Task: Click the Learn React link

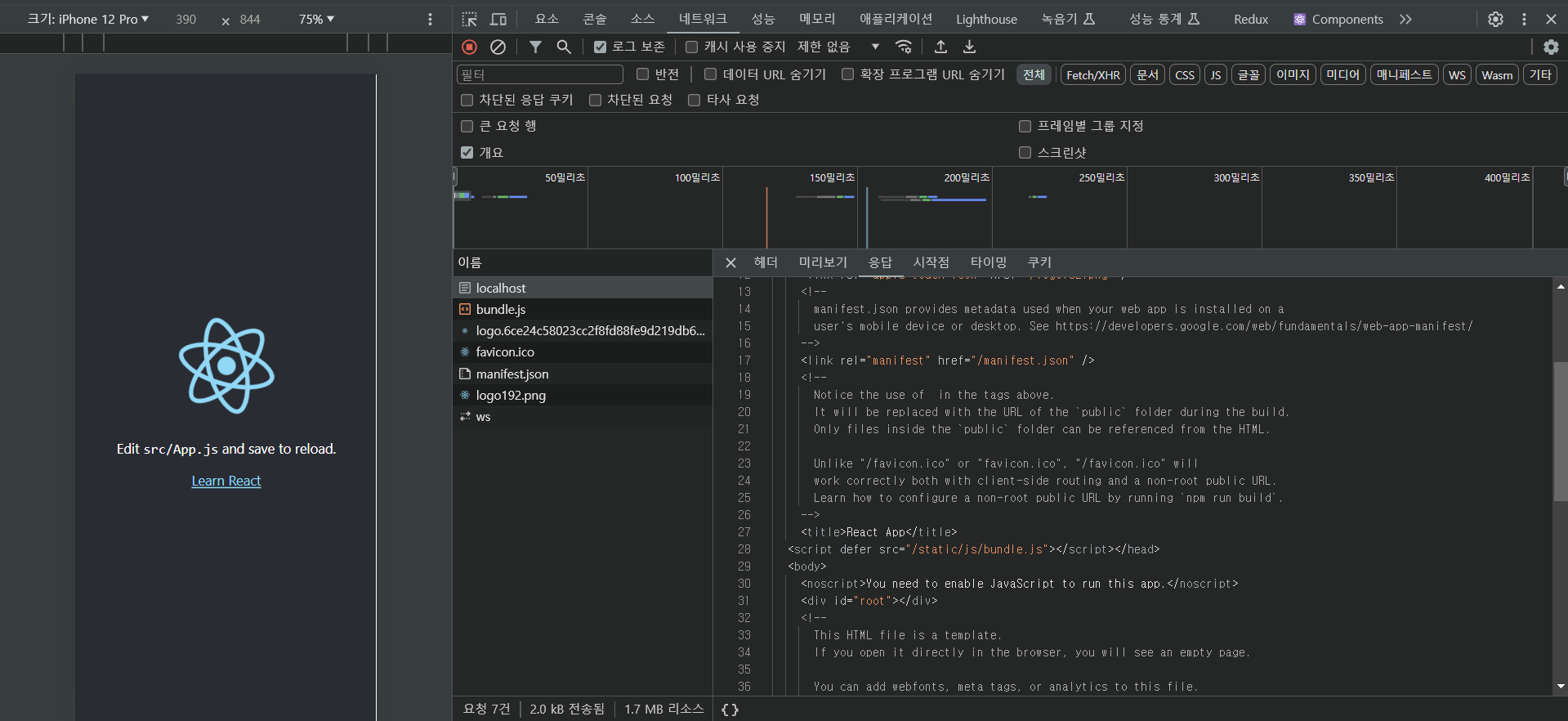Action: pos(226,481)
